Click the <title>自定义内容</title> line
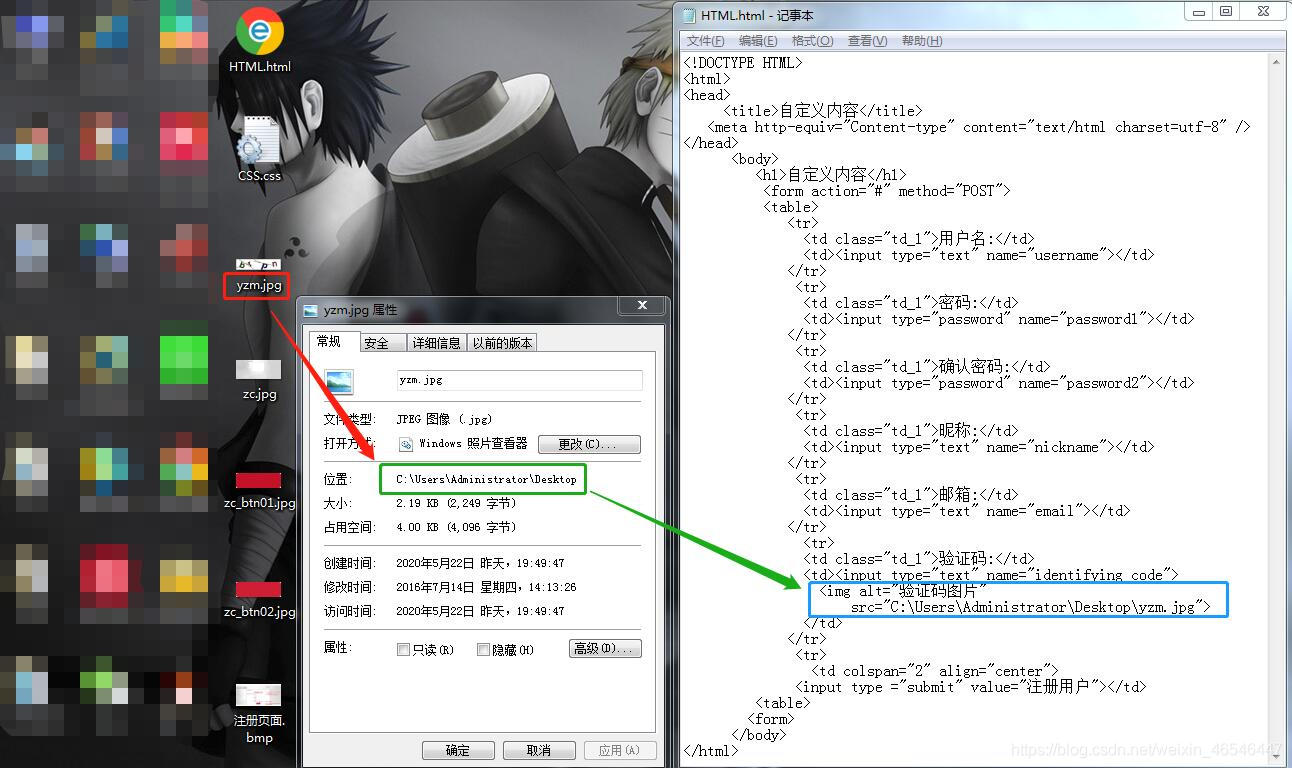 [823, 111]
